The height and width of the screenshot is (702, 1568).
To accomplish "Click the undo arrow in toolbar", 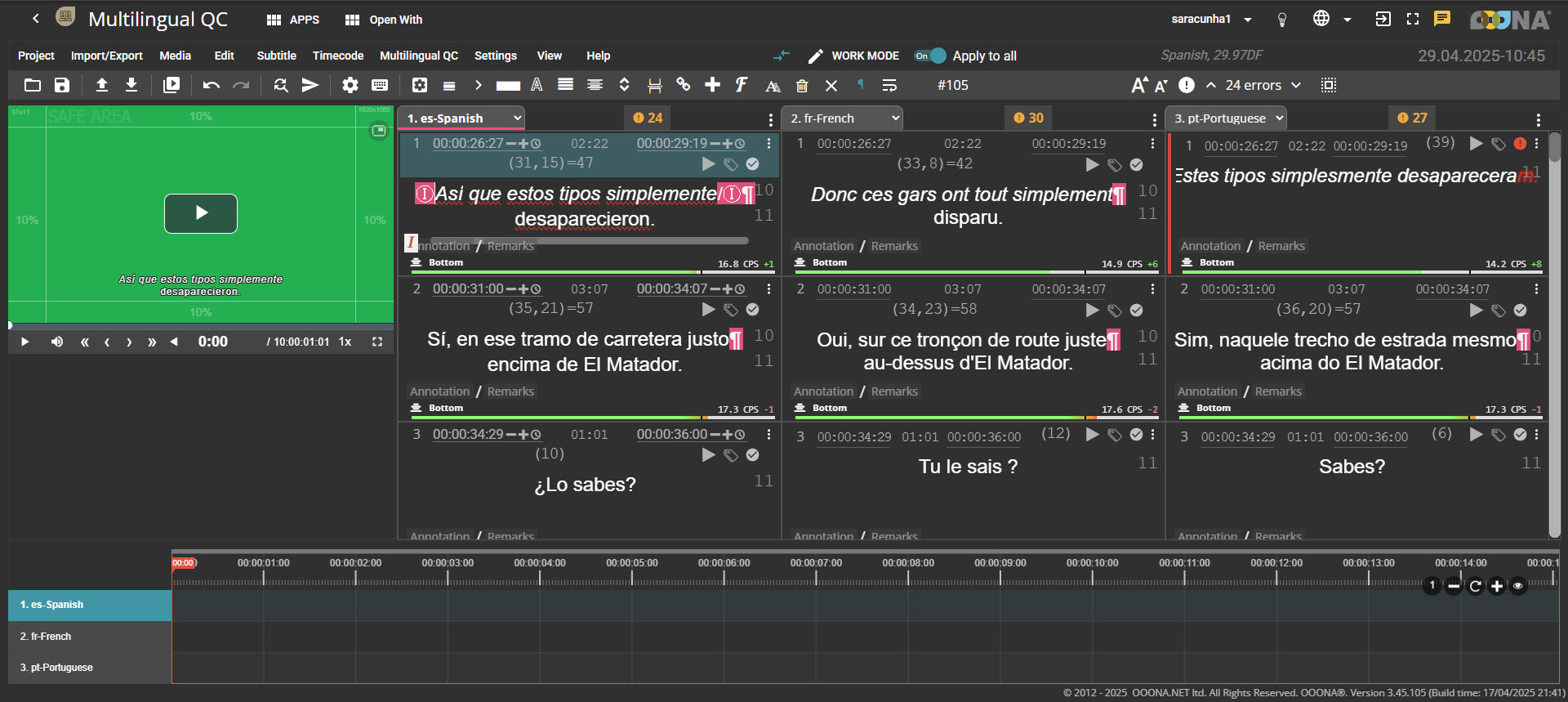I will [212, 85].
